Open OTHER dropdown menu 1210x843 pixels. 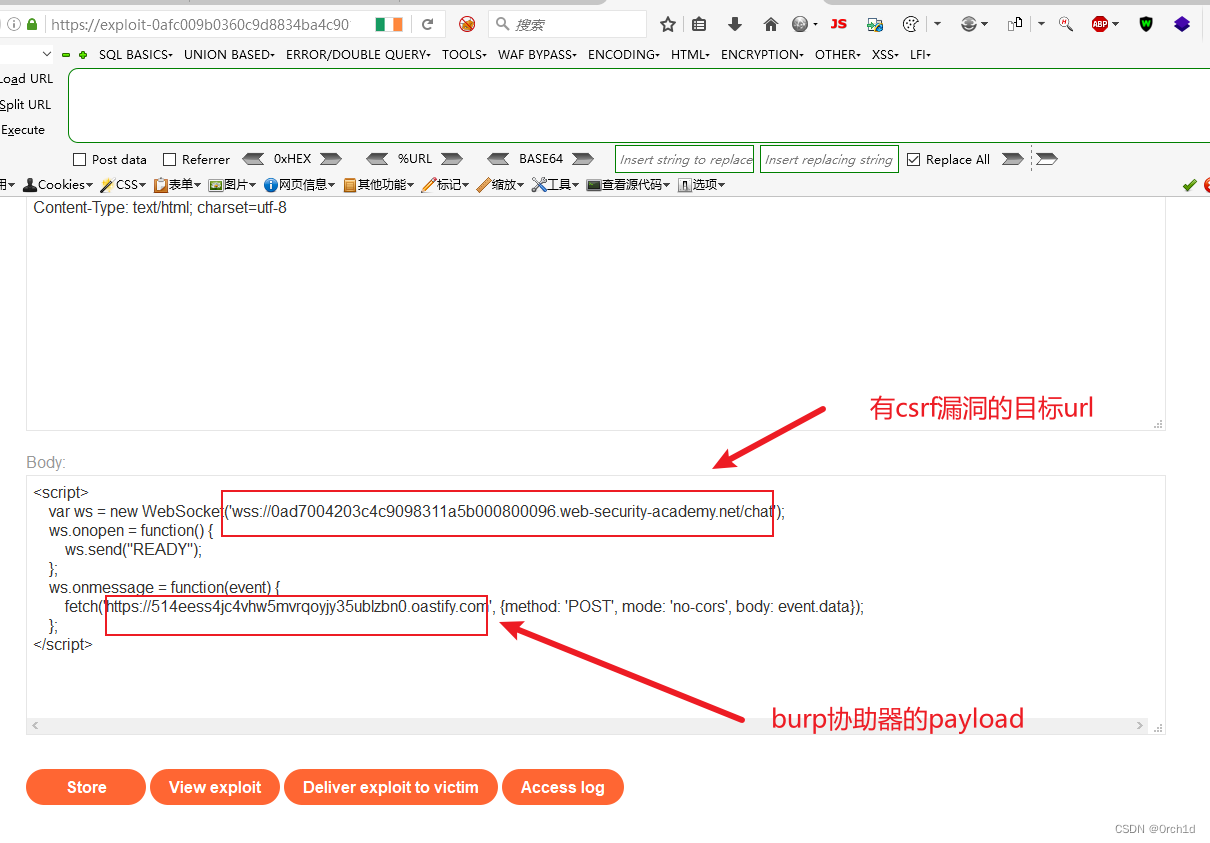[837, 55]
